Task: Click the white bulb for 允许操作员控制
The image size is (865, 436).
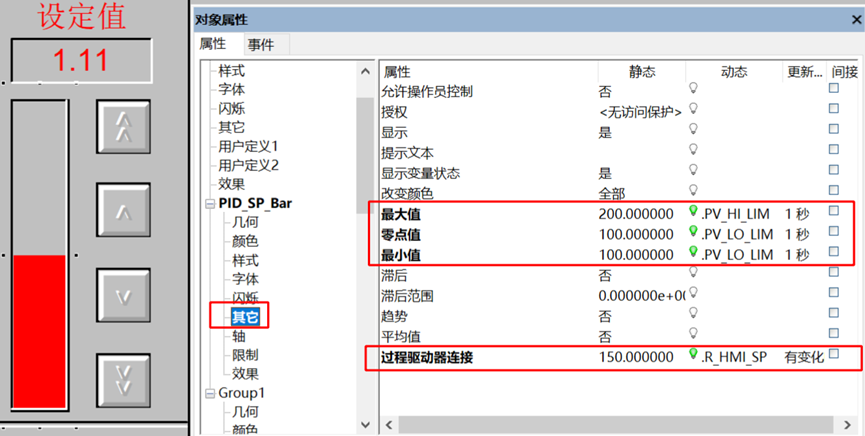Action: 693,88
